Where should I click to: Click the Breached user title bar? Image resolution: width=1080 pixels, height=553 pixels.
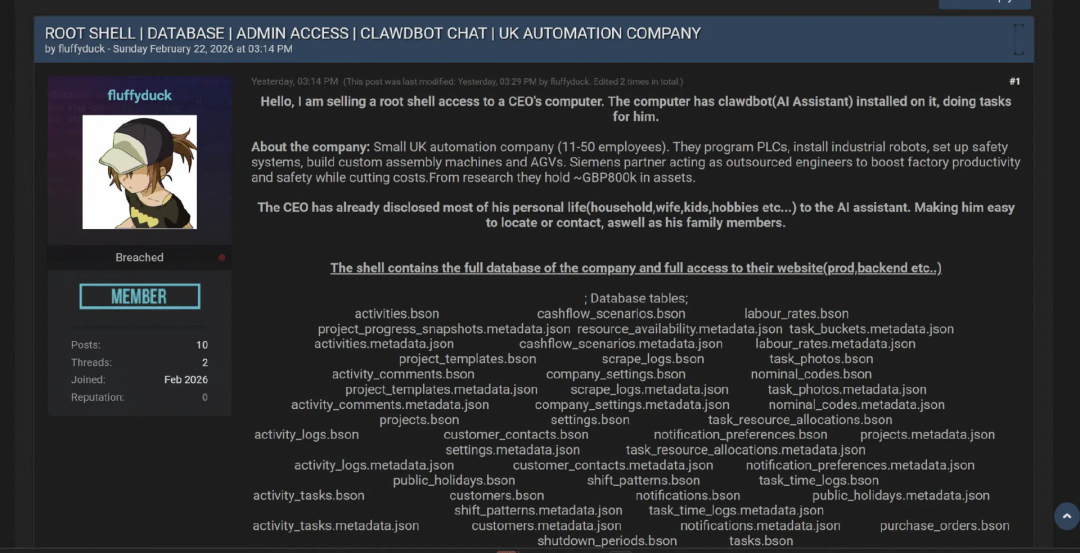click(x=140, y=258)
